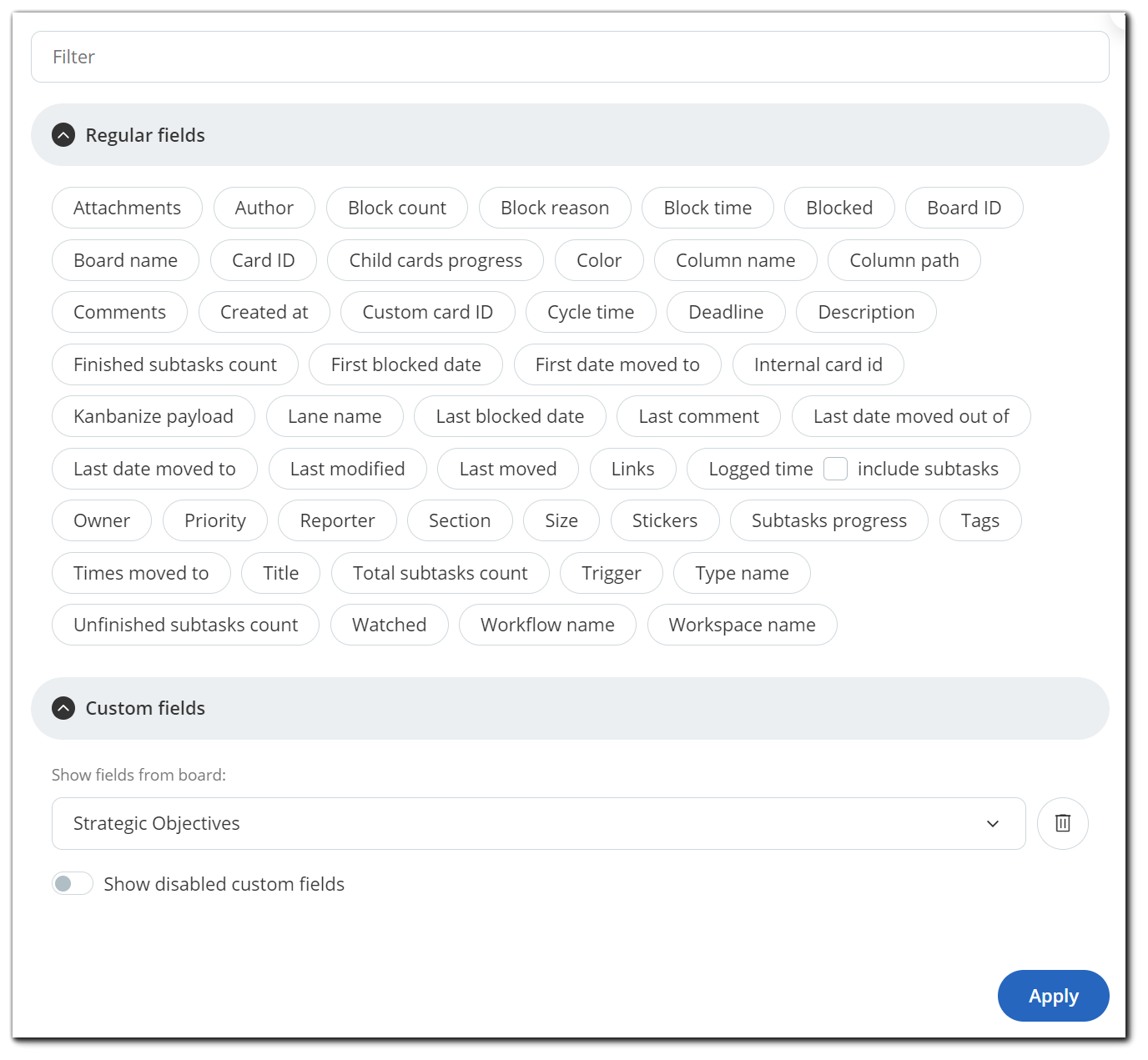Image resolution: width=1148 pixels, height=1060 pixels.
Task: Select the Board name field
Action: [x=124, y=260]
